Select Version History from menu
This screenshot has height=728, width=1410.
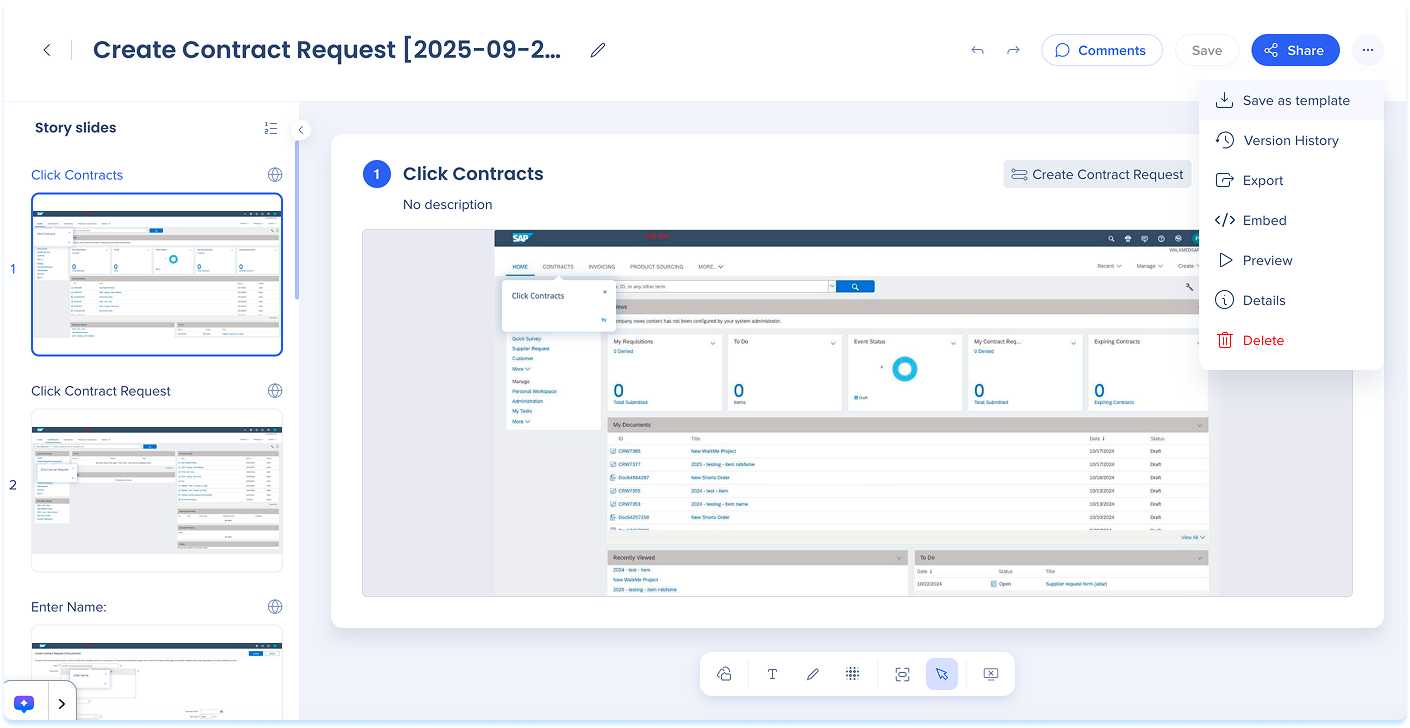[1290, 141]
